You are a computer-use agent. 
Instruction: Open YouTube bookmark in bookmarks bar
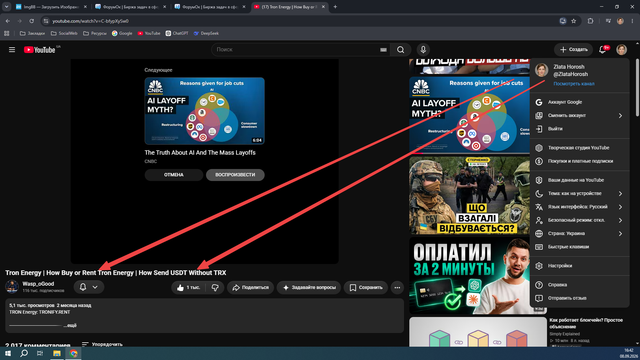[149, 33]
